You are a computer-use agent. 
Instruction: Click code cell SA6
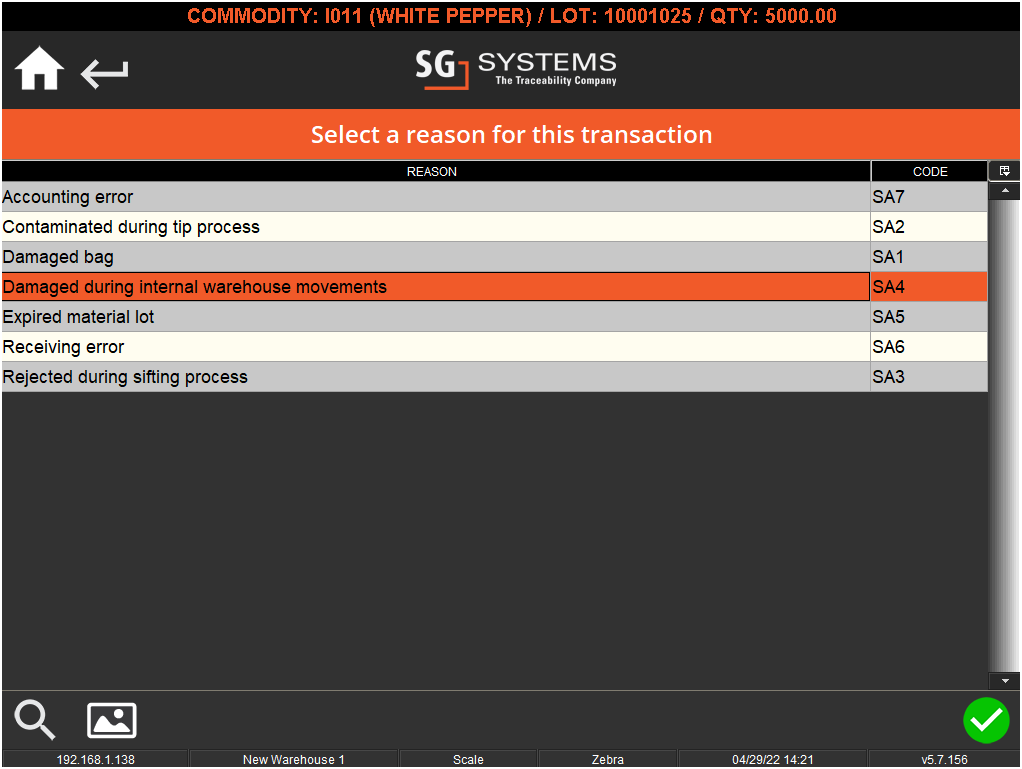click(x=929, y=347)
